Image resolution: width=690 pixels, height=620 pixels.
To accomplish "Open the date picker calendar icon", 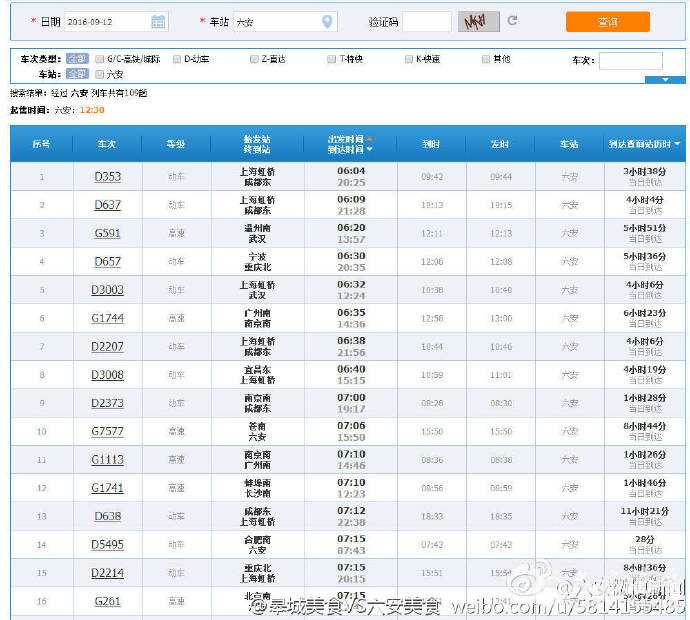I will pyautogui.click(x=158, y=21).
